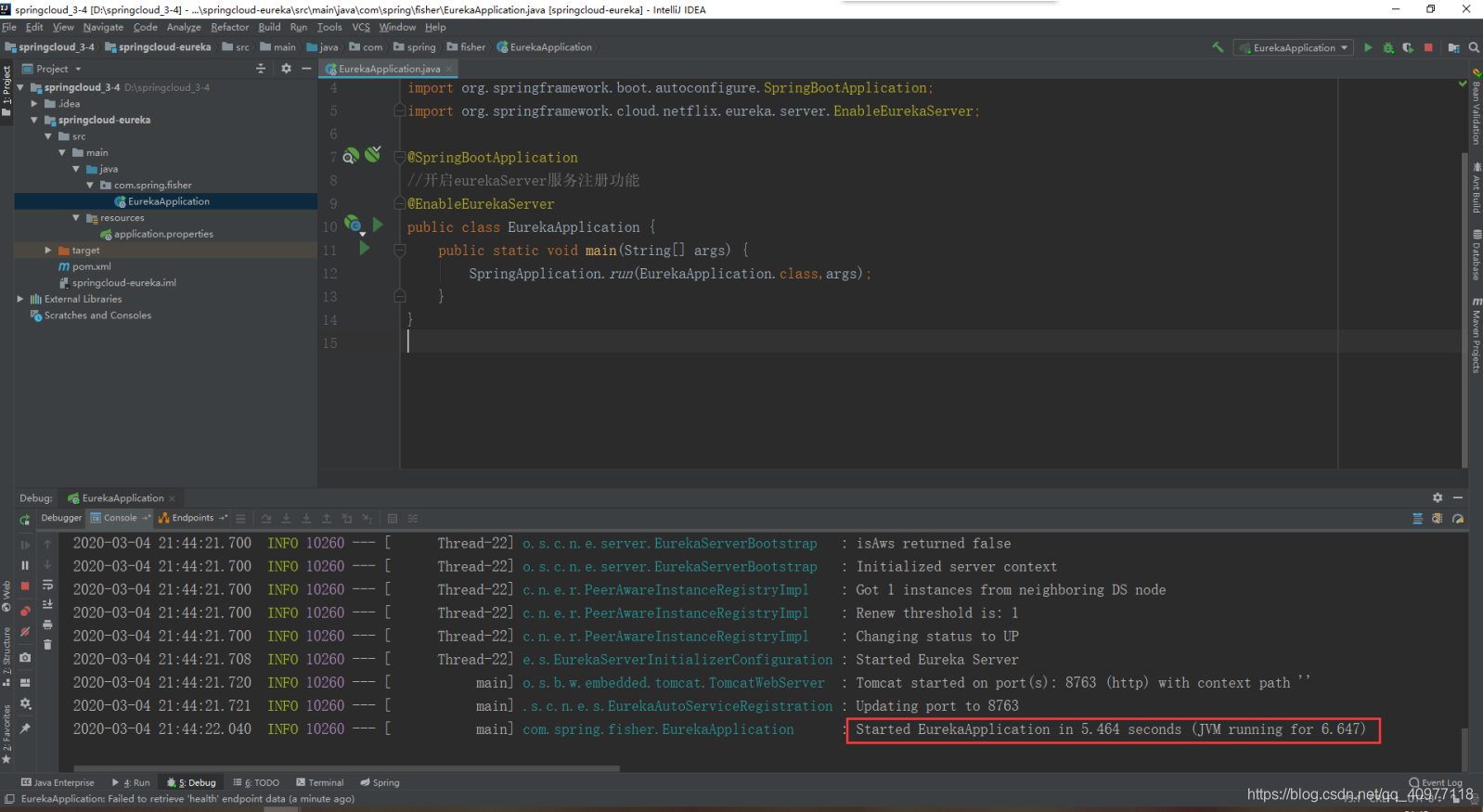1483x812 pixels.
Task: Open EurekaApplication run configuration dropdown
Action: 1294,47
